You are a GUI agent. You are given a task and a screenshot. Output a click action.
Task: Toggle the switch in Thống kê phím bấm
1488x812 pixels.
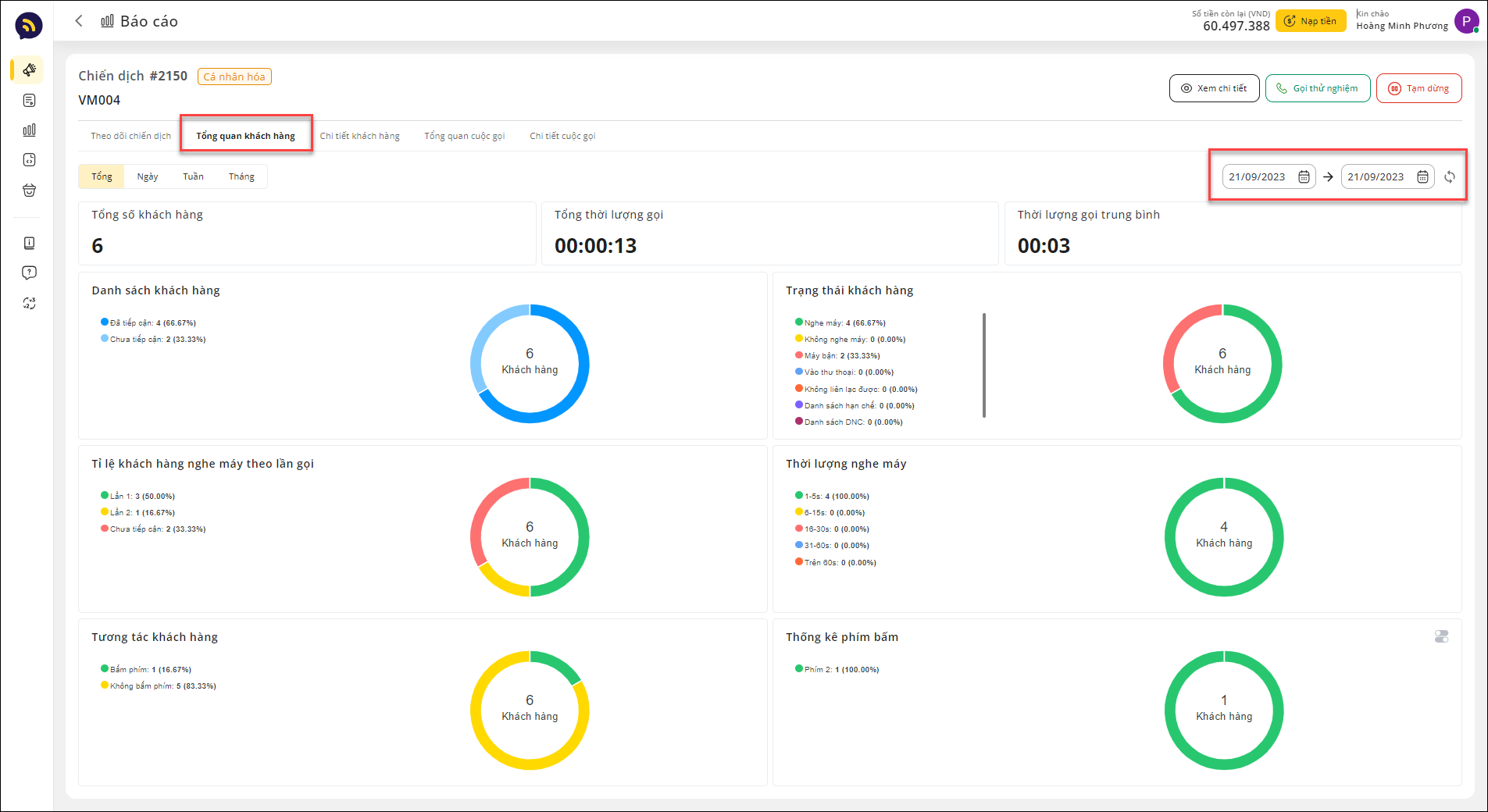pos(1441,637)
